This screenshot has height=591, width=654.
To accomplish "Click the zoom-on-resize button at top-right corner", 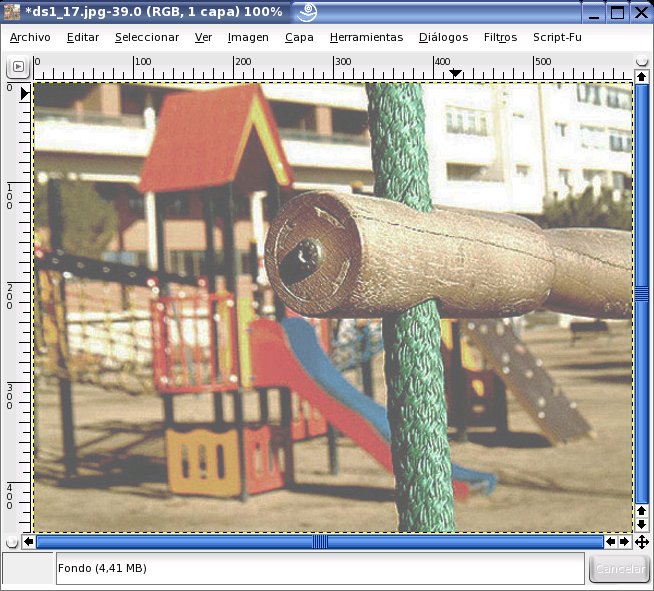I will point(641,61).
